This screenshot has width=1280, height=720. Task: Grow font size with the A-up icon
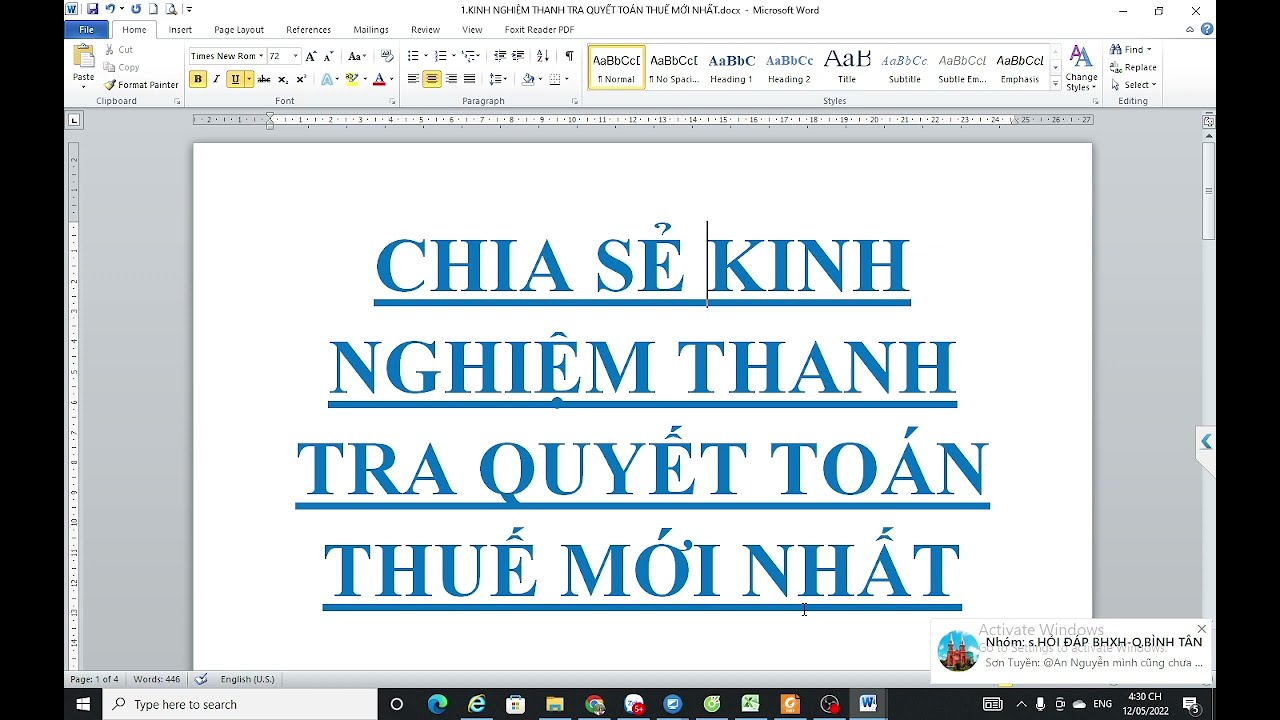click(x=311, y=56)
